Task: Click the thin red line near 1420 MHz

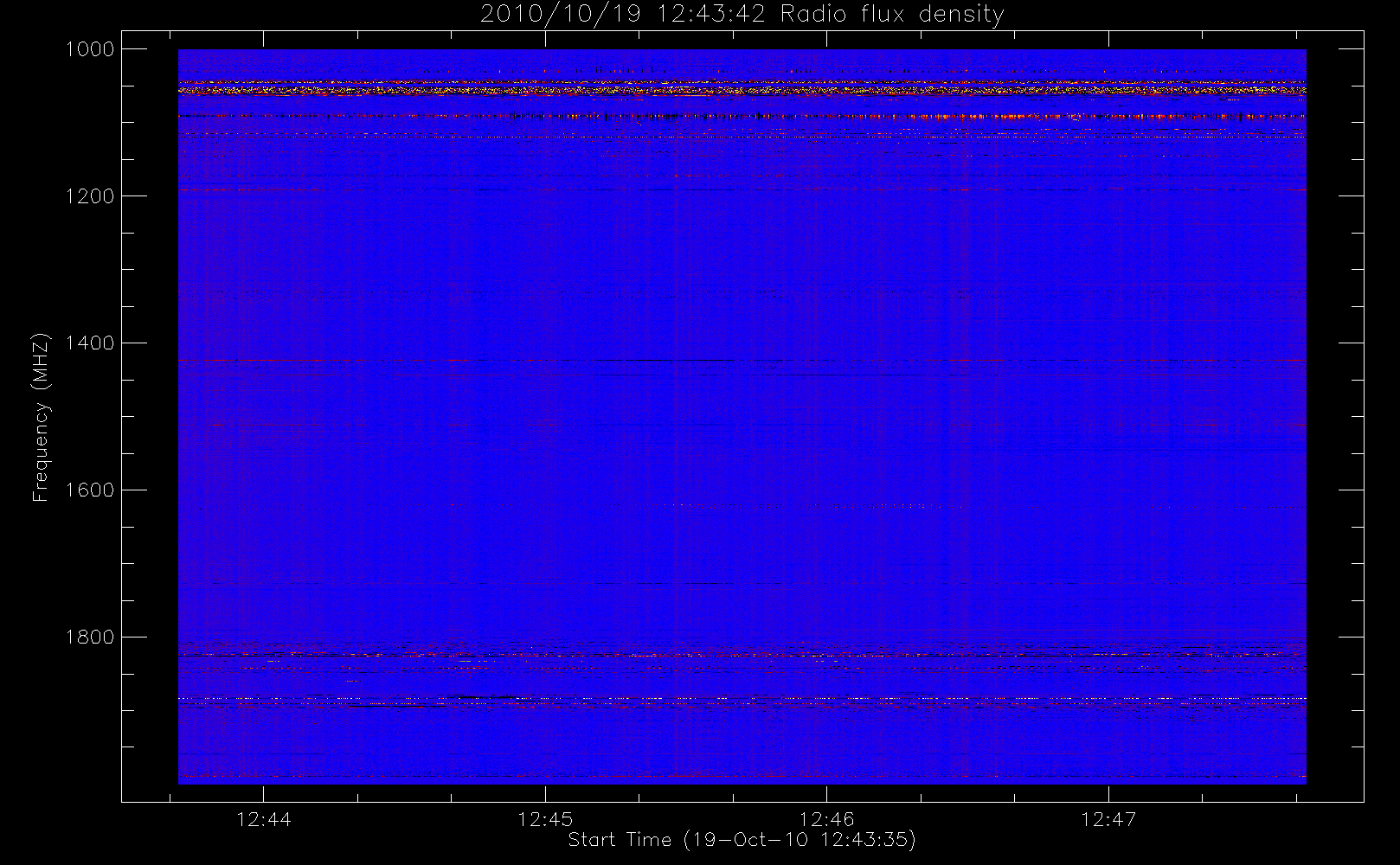Action: click(742, 360)
